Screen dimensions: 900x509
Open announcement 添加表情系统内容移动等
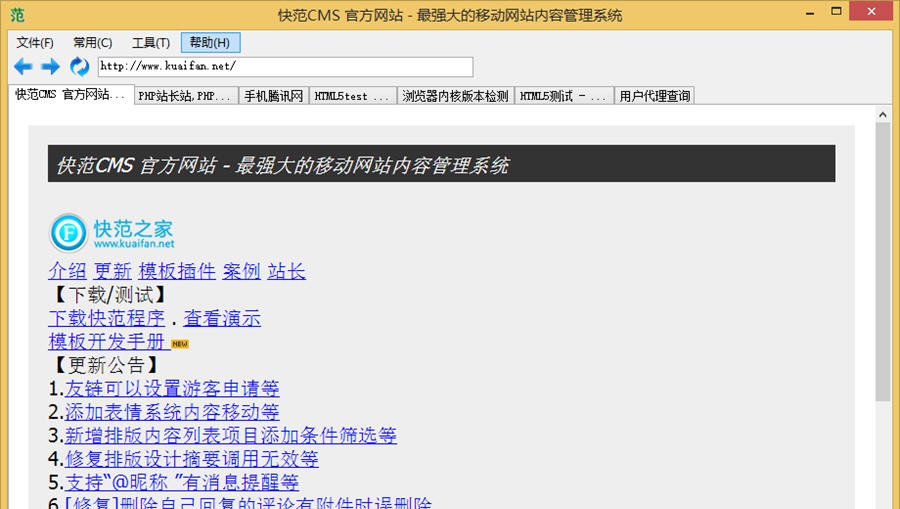click(172, 412)
